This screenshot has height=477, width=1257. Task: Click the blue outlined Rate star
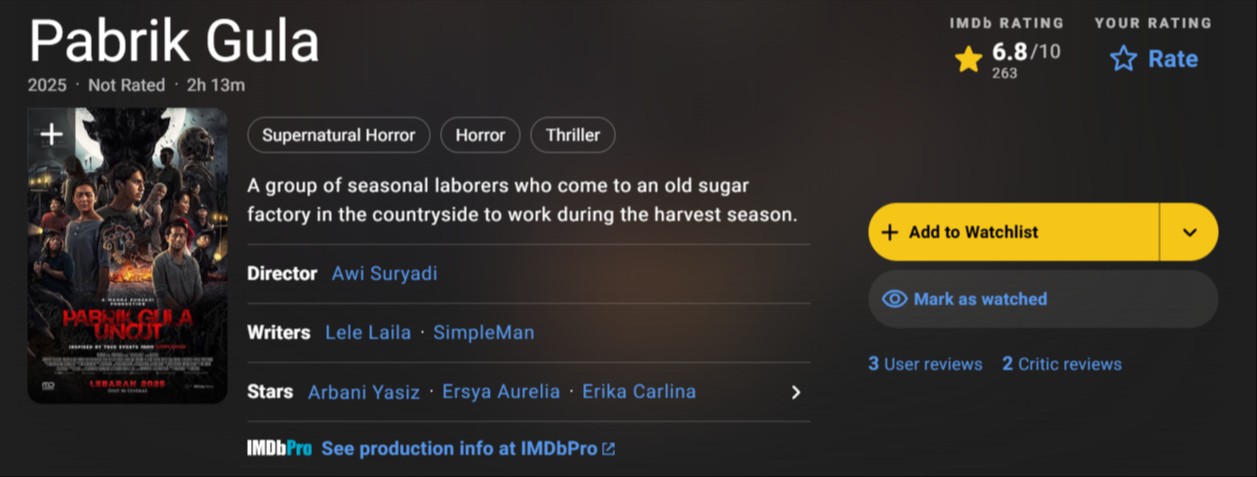pyautogui.click(x=1124, y=59)
